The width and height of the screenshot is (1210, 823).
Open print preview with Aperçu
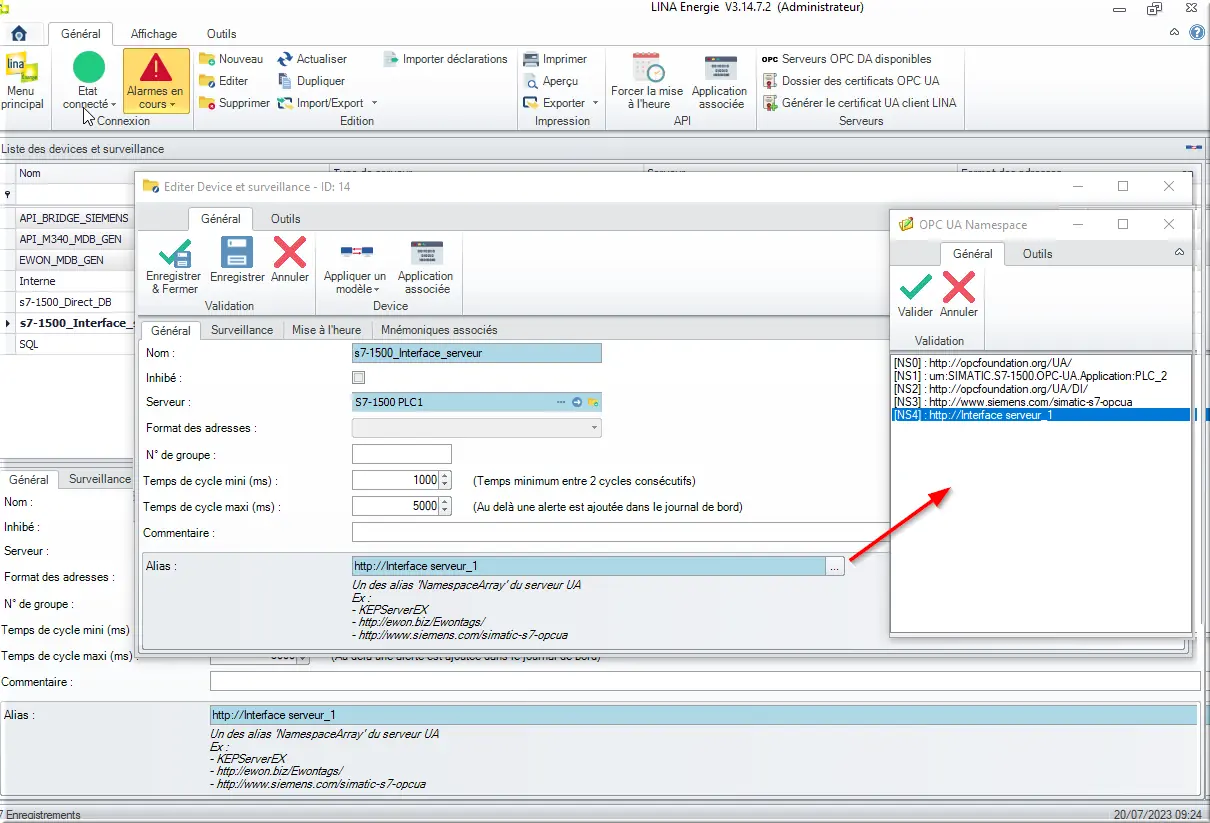point(551,81)
